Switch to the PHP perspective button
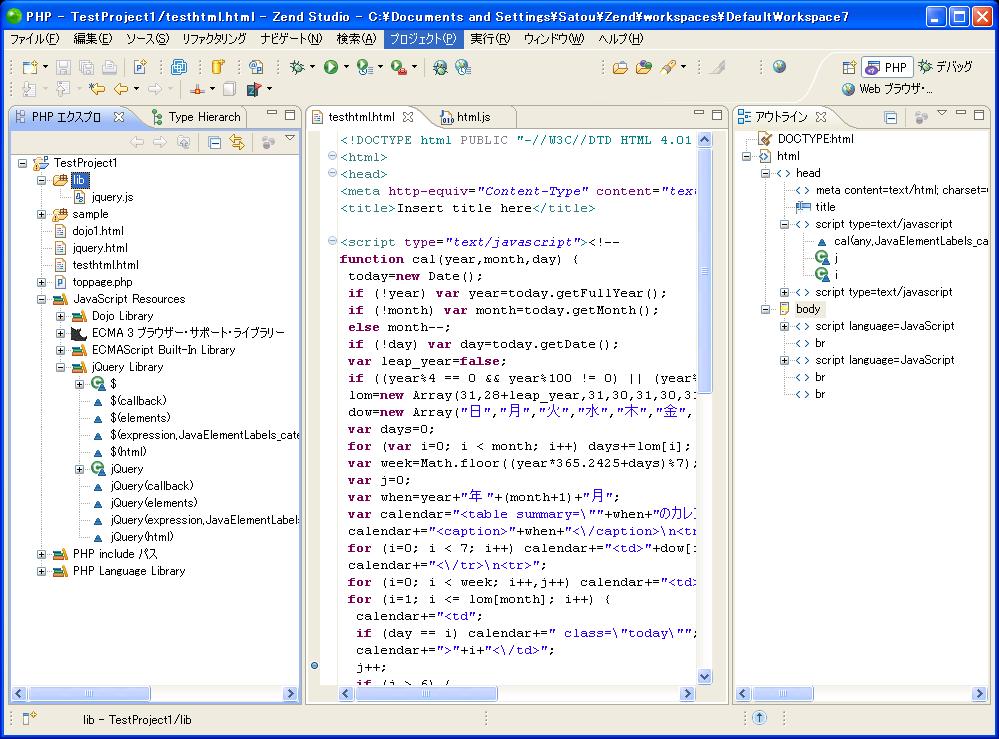This screenshot has height=739, width=999. [886, 67]
